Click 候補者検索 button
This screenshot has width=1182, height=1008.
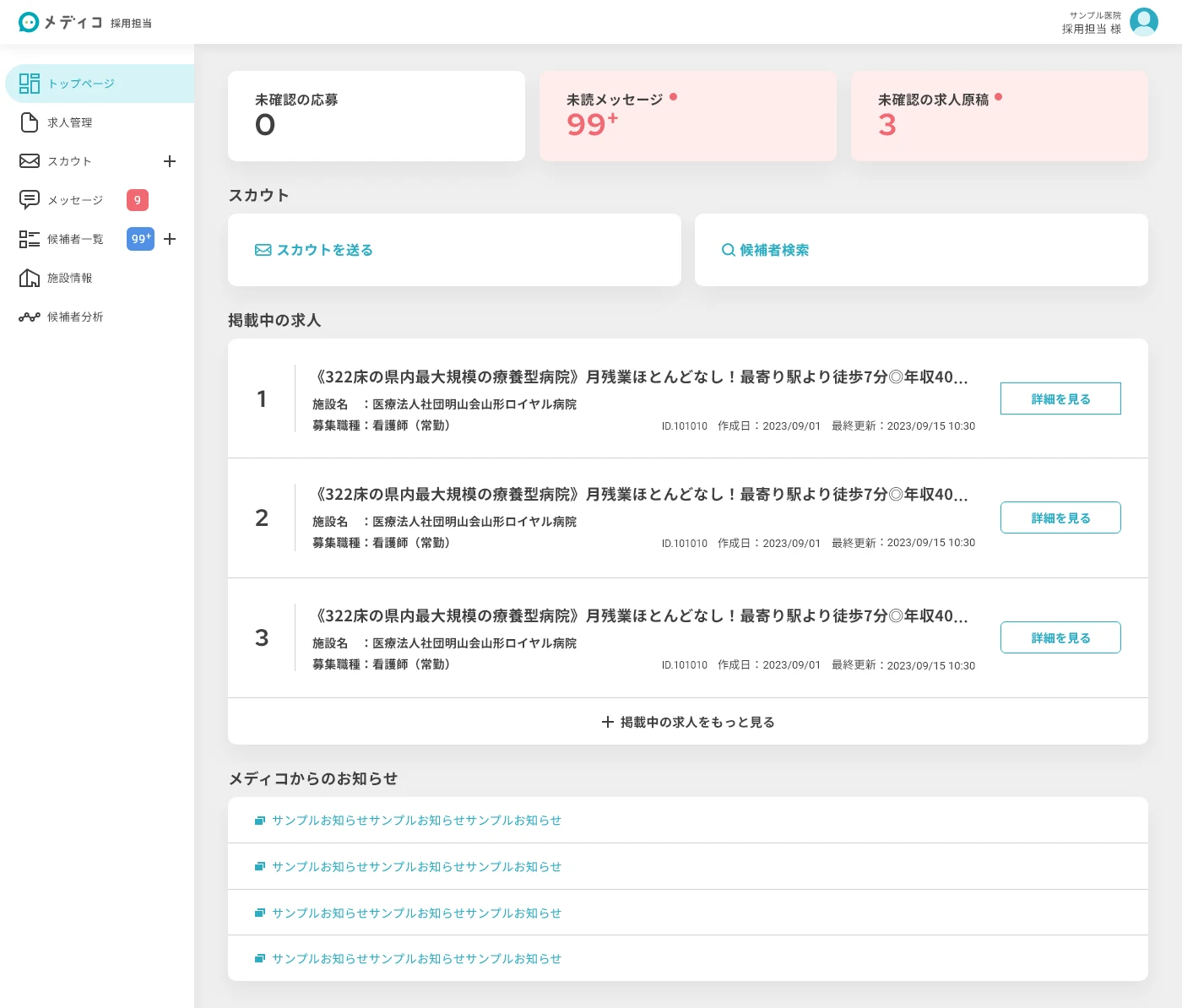click(x=921, y=250)
